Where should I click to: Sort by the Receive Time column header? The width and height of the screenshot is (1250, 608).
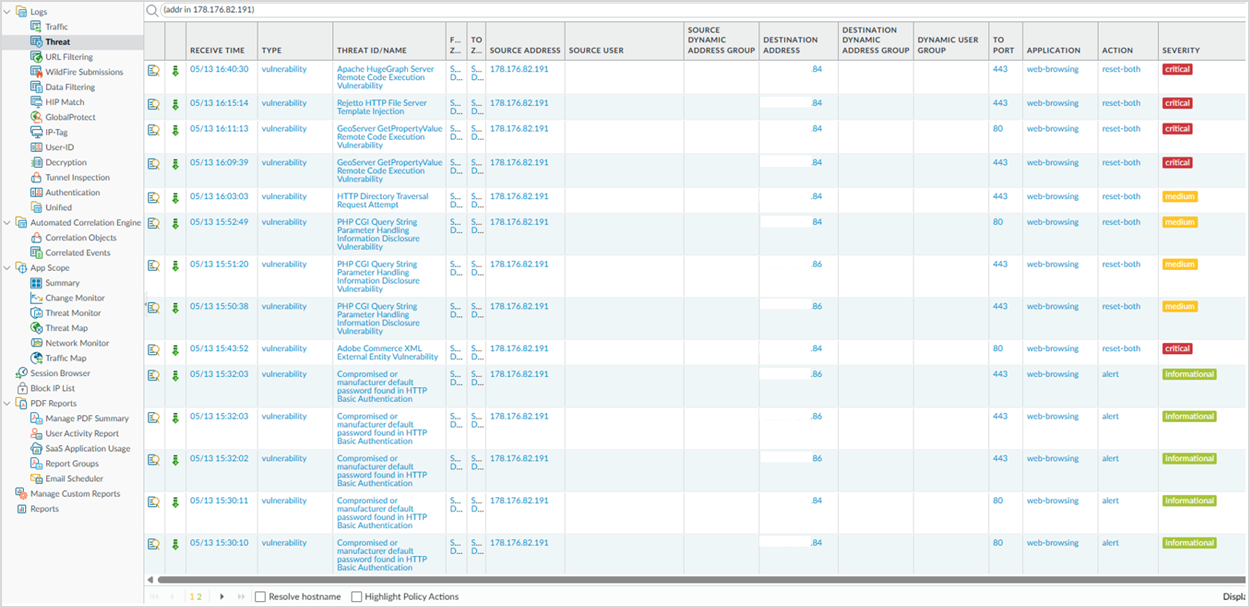(x=217, y=50)
